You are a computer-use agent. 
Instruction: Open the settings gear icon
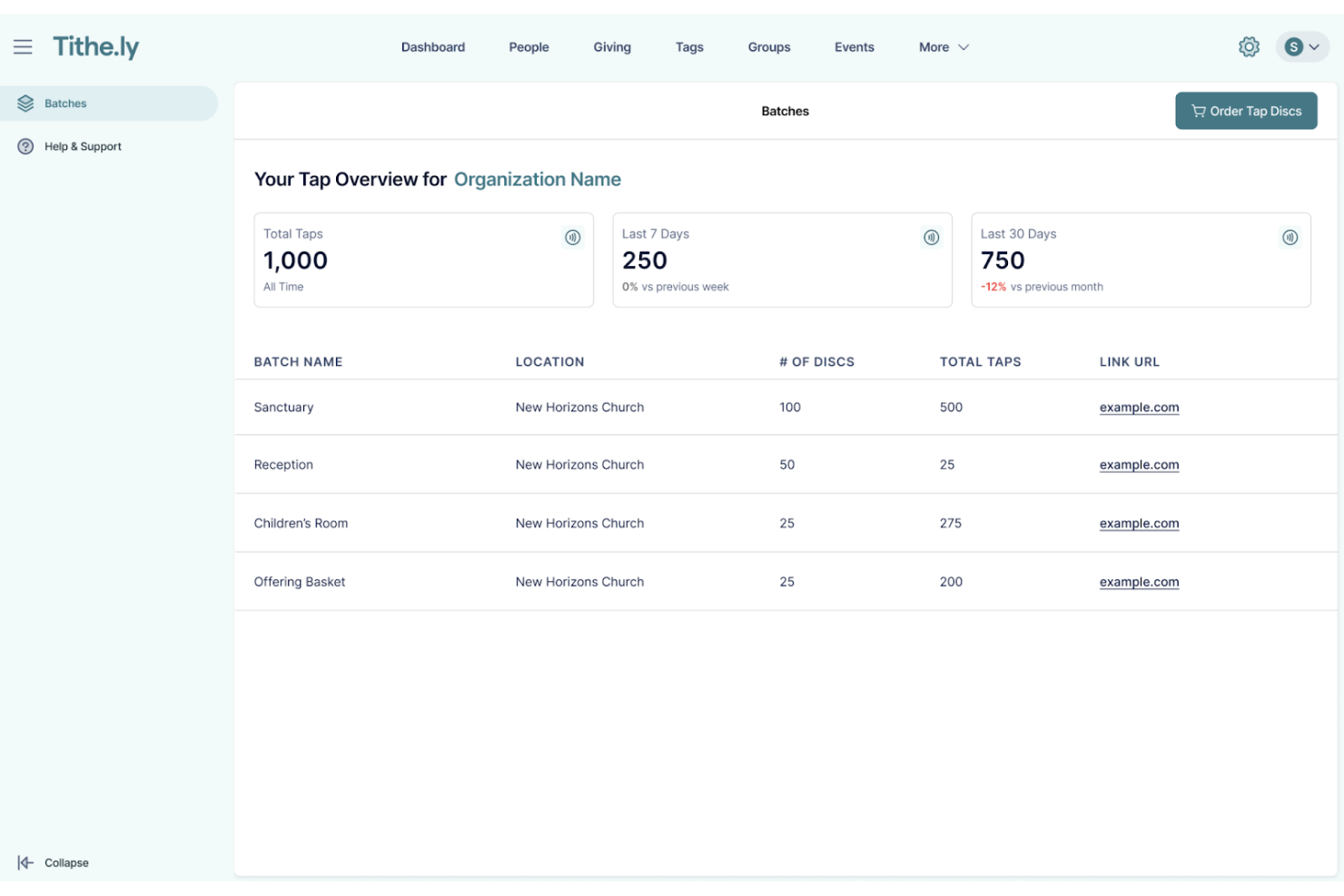tap(1249, 45)
